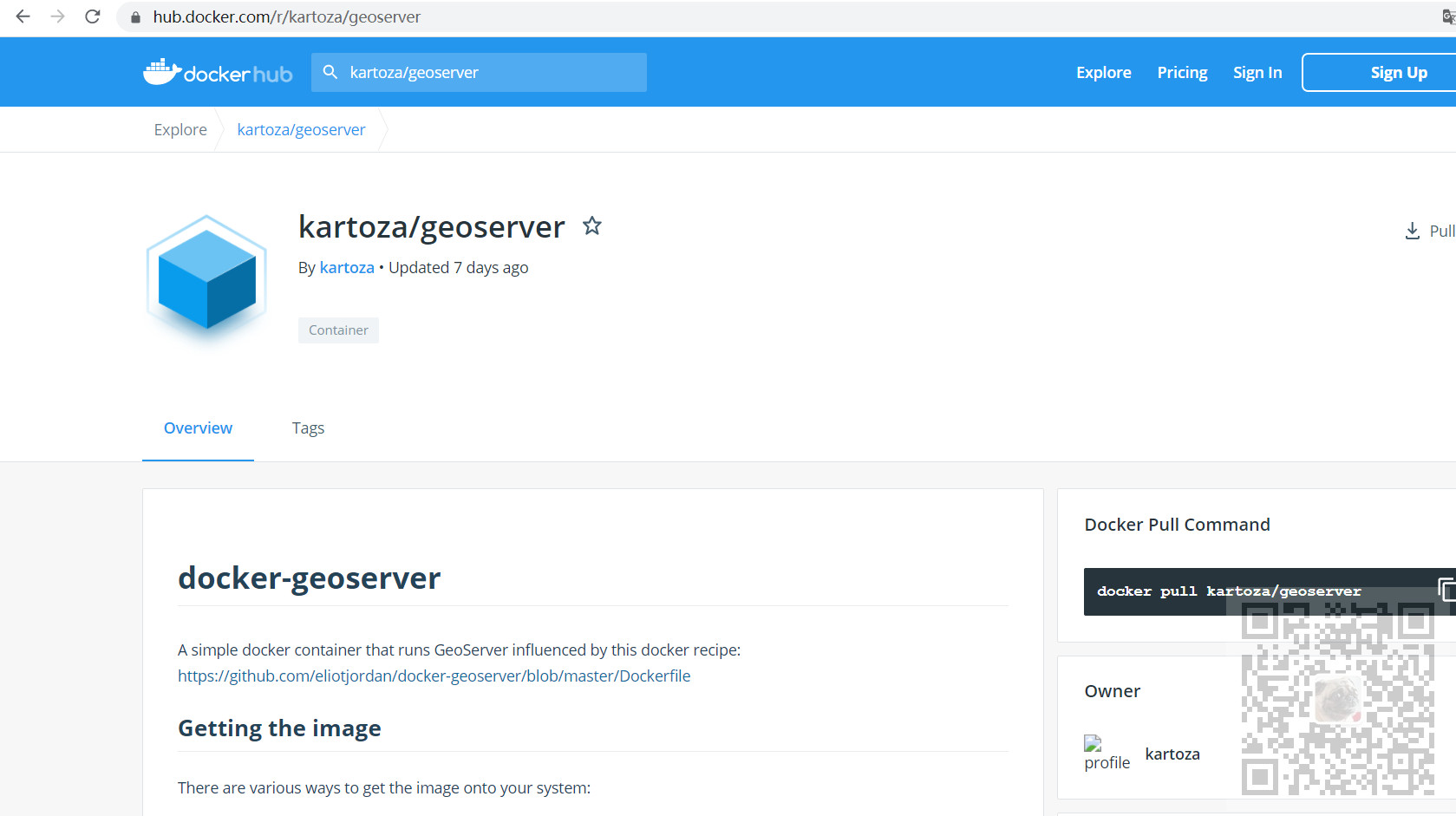Click the 'Getting the image' heading
1456x816 pixels.
pyautogui.click(x=279, y=728)
